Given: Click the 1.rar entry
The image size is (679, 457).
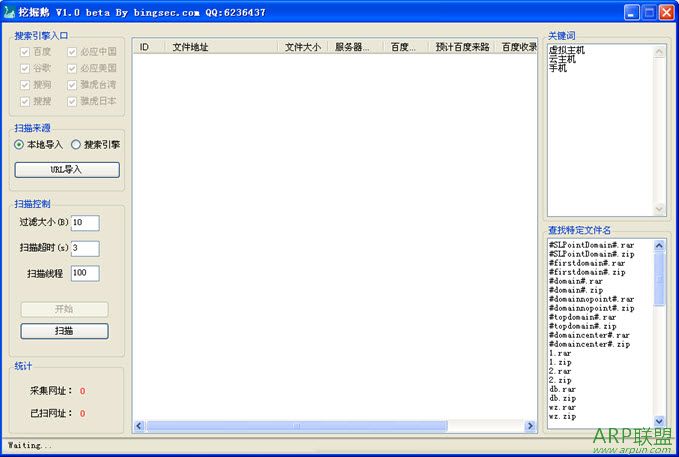Looking at the screenshot, I should [x=560, y=353].
